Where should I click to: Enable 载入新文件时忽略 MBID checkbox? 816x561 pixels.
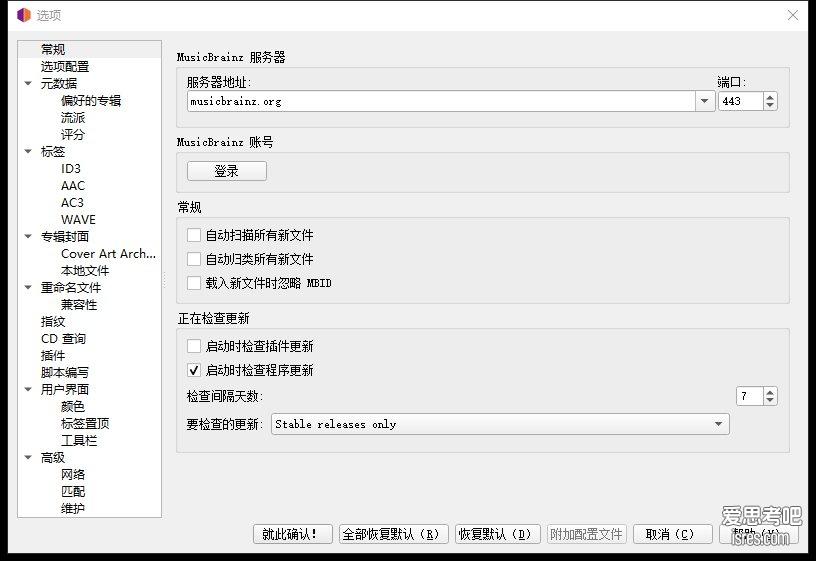(x=194, y=283)
